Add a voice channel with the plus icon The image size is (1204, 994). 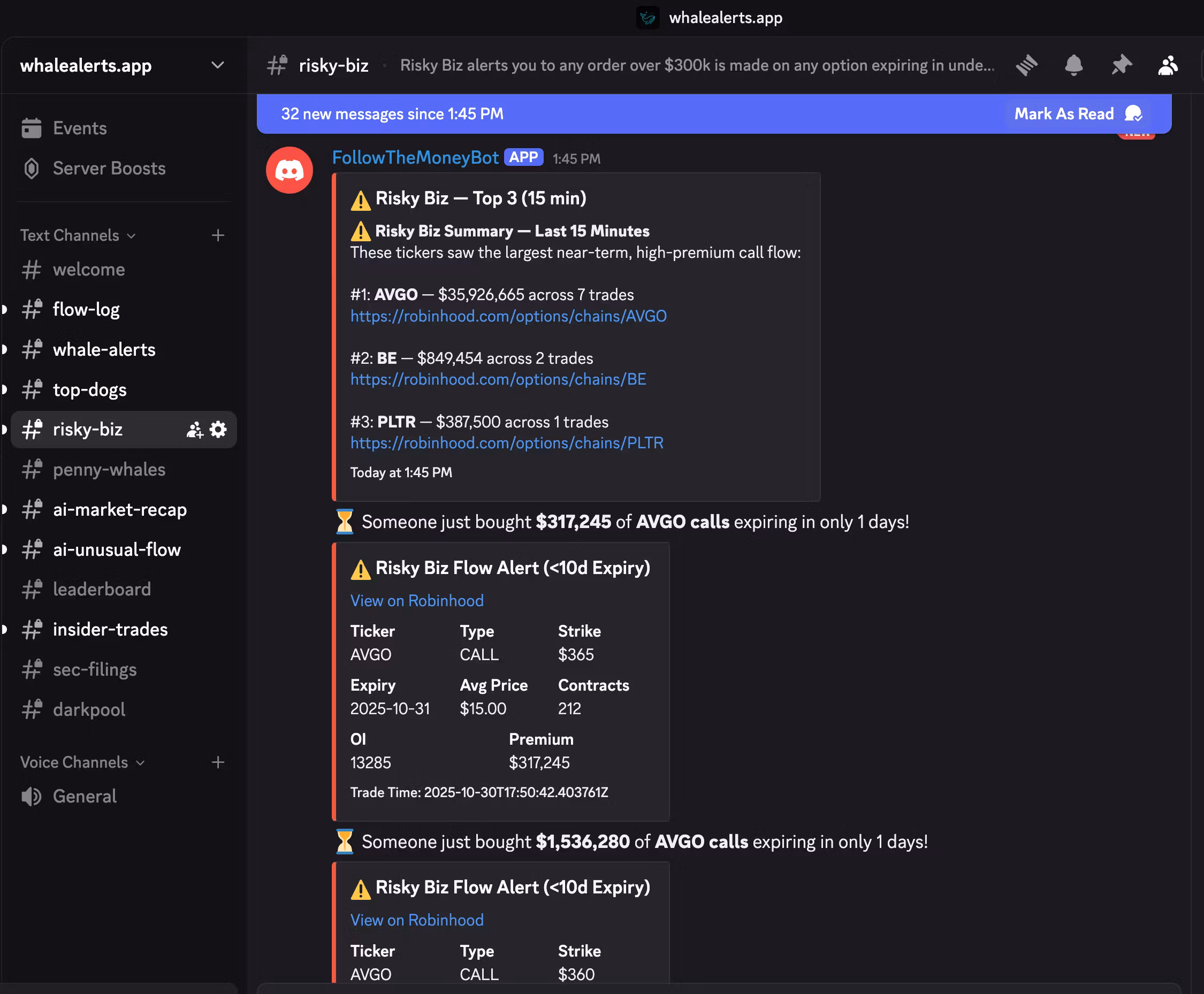(x=218, y=762)
